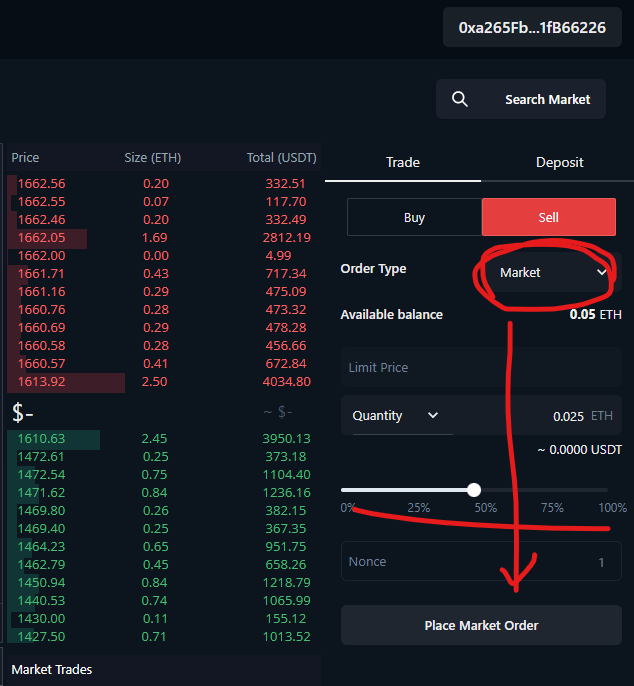This screenshot has width=634, height=686.
Task: Click the Limit Price input field
Action: coord(481,367)
